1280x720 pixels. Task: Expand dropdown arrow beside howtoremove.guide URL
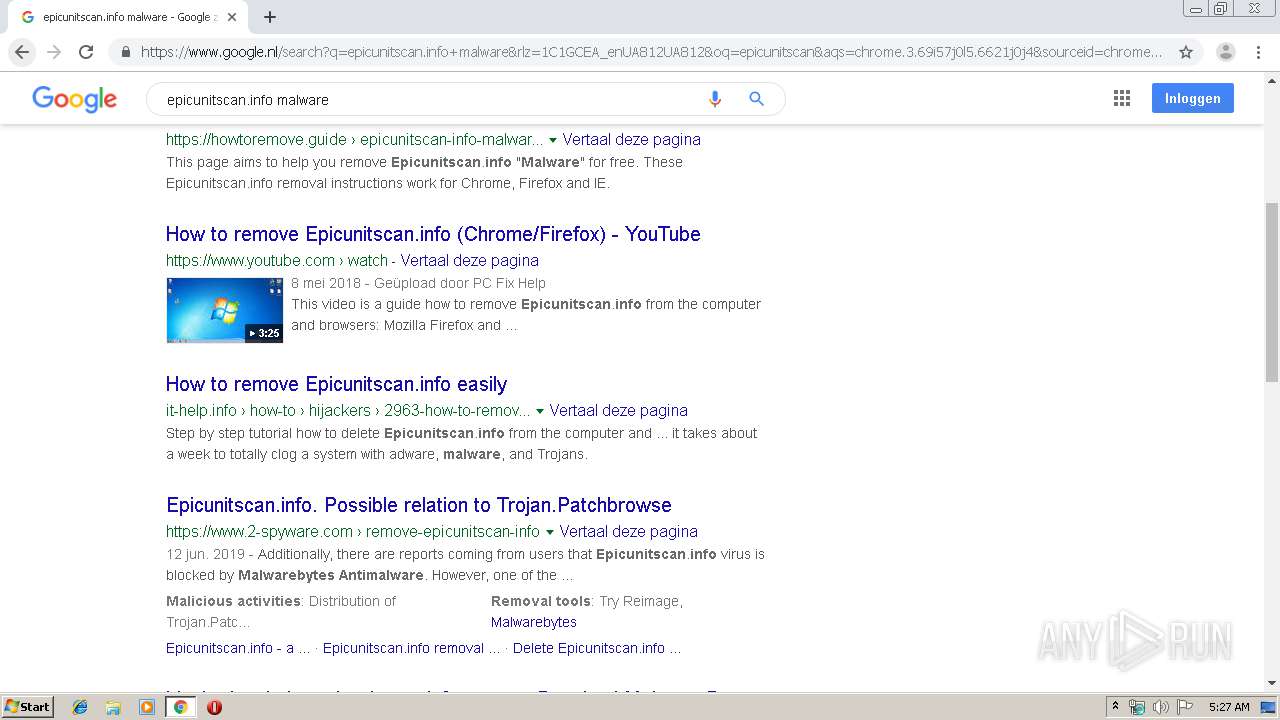[x=553, y=140]
